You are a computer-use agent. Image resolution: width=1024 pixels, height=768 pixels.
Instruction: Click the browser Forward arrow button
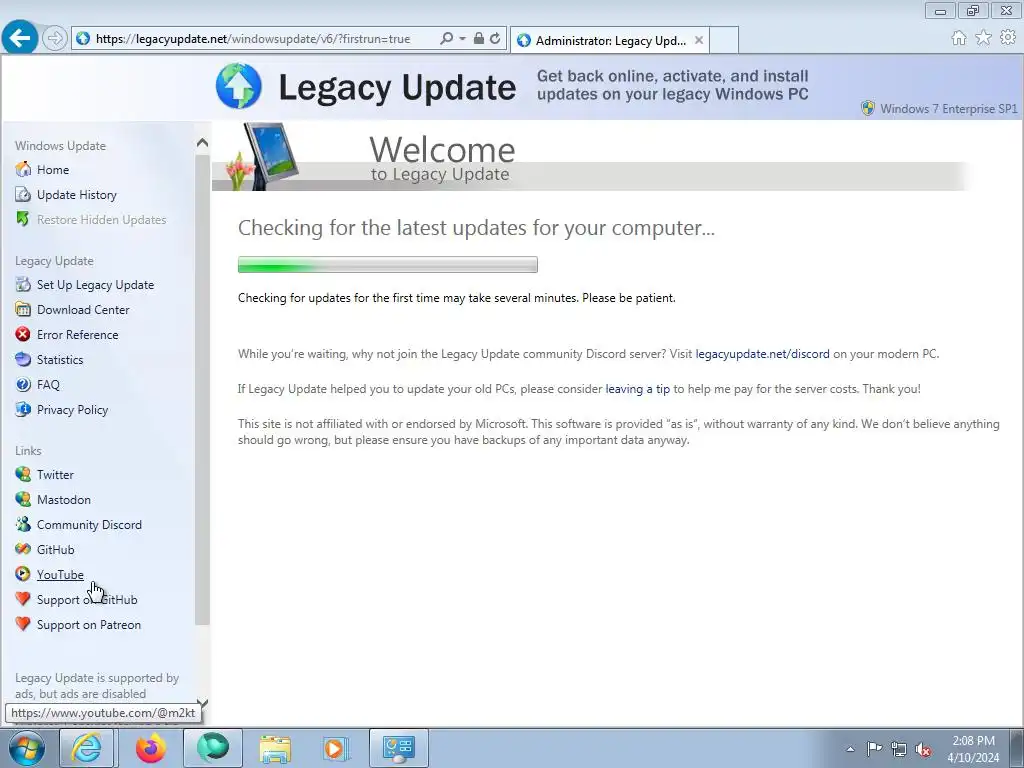click(55, 39)
